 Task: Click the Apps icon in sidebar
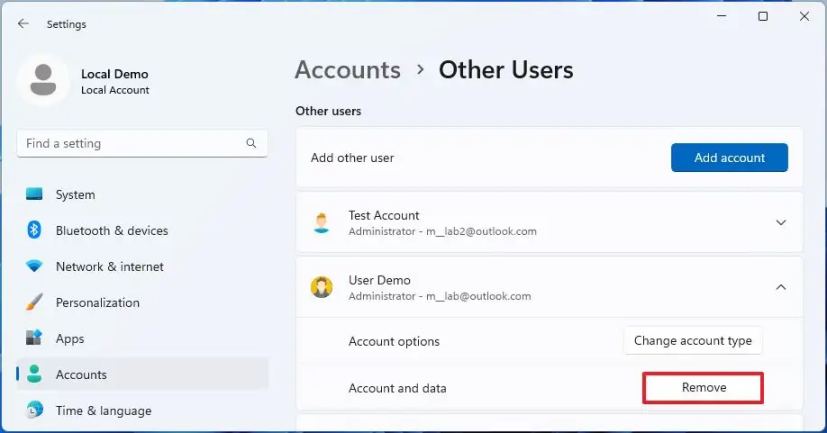(x=34, y=338)
